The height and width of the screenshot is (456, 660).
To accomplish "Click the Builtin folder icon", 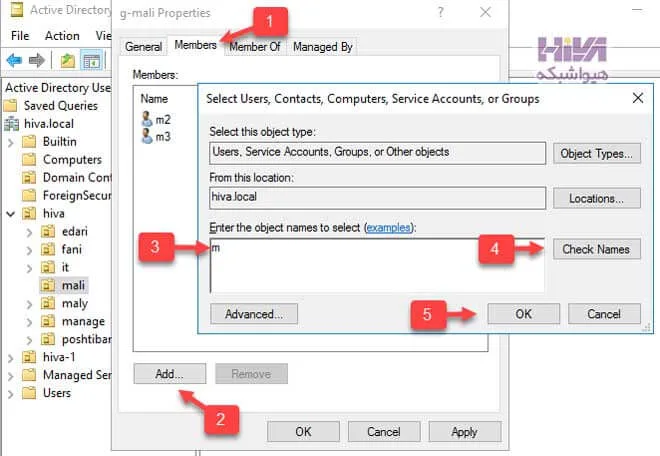I will point(29,141).
